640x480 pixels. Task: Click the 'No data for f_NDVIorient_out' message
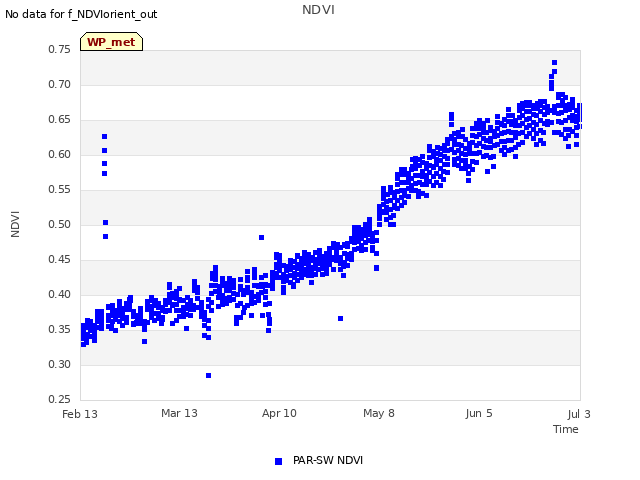[81, 14]
